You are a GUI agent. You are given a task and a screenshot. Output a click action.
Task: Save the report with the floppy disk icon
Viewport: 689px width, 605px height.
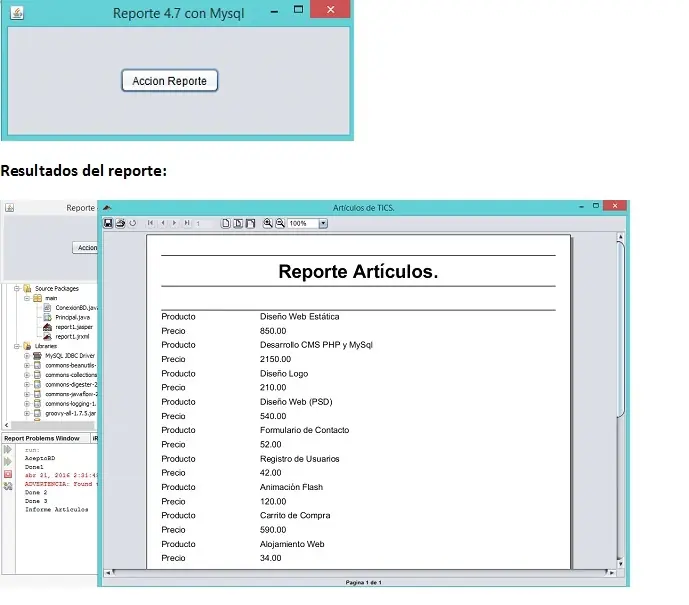pos(108,223)
